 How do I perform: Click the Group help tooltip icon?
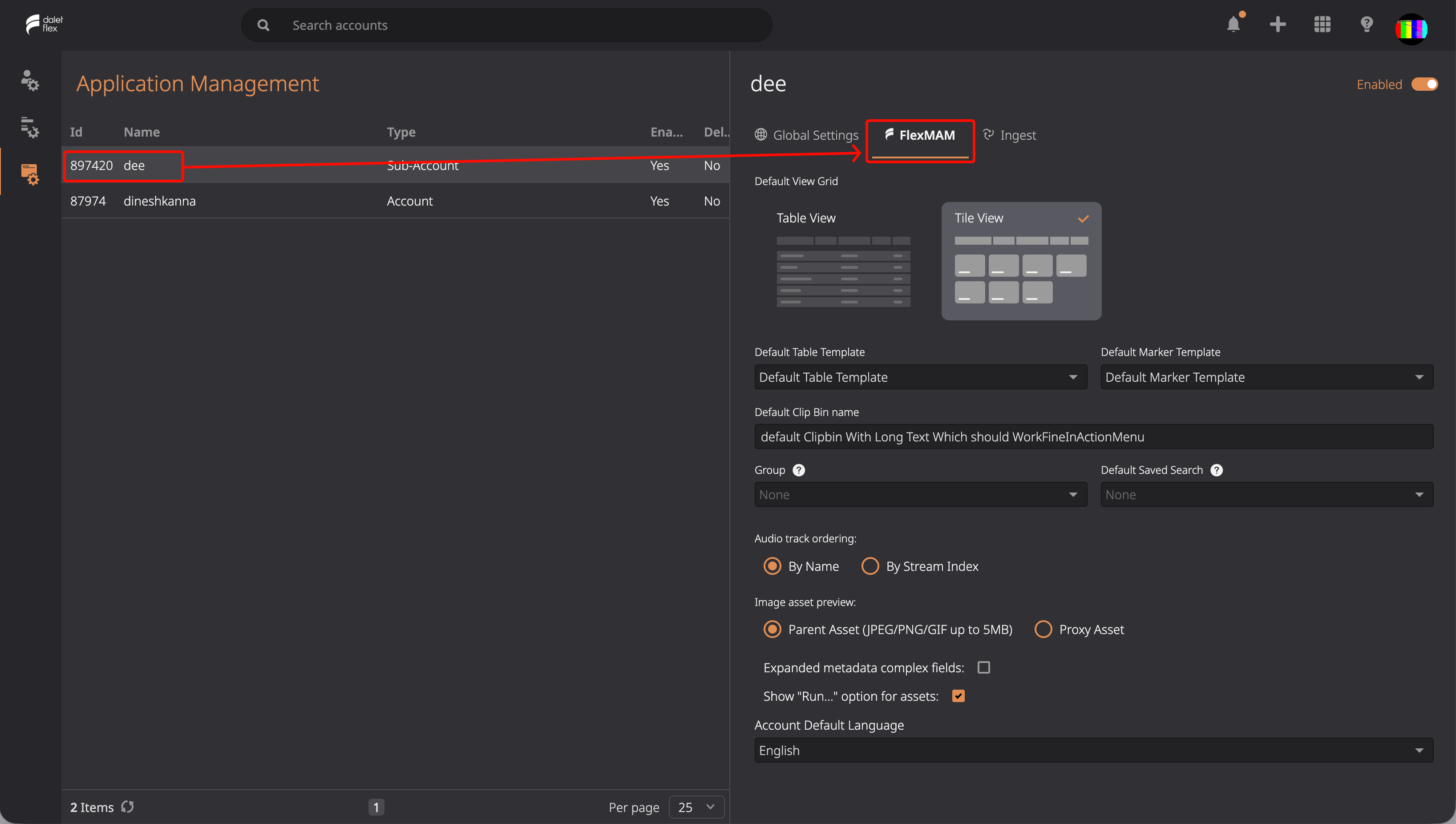click(798, 470)
